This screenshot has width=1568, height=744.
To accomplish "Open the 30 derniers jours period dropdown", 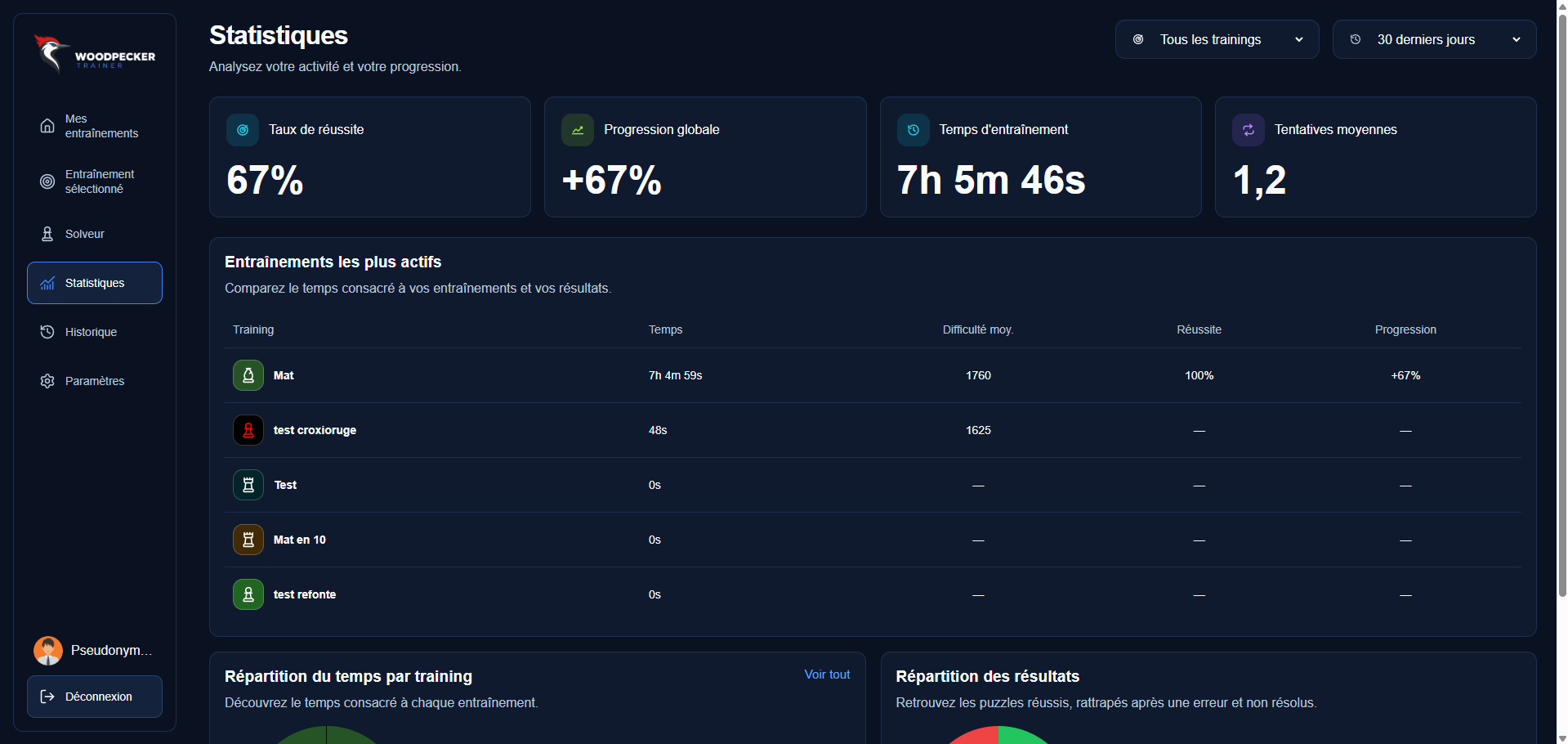I will pos(1435,39).
